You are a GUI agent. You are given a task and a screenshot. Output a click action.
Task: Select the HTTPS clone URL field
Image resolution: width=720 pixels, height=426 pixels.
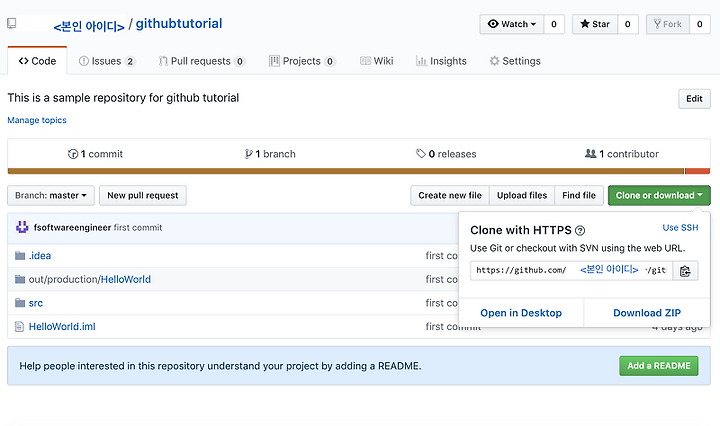(571, 270)
